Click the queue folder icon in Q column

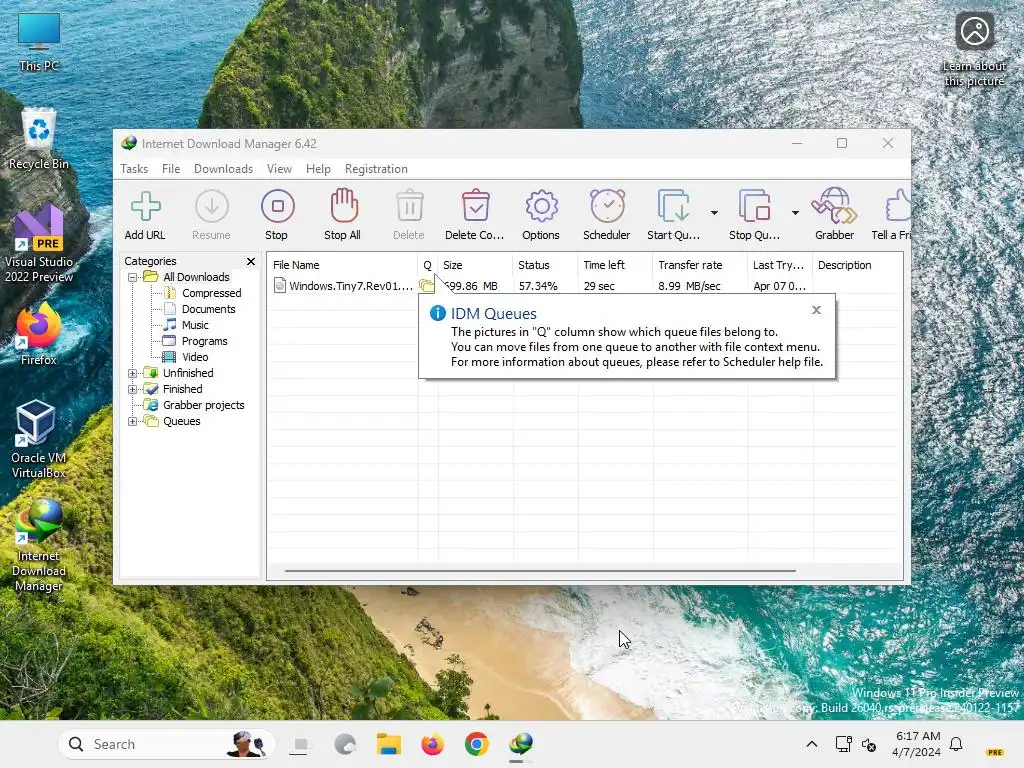(426, 286)
